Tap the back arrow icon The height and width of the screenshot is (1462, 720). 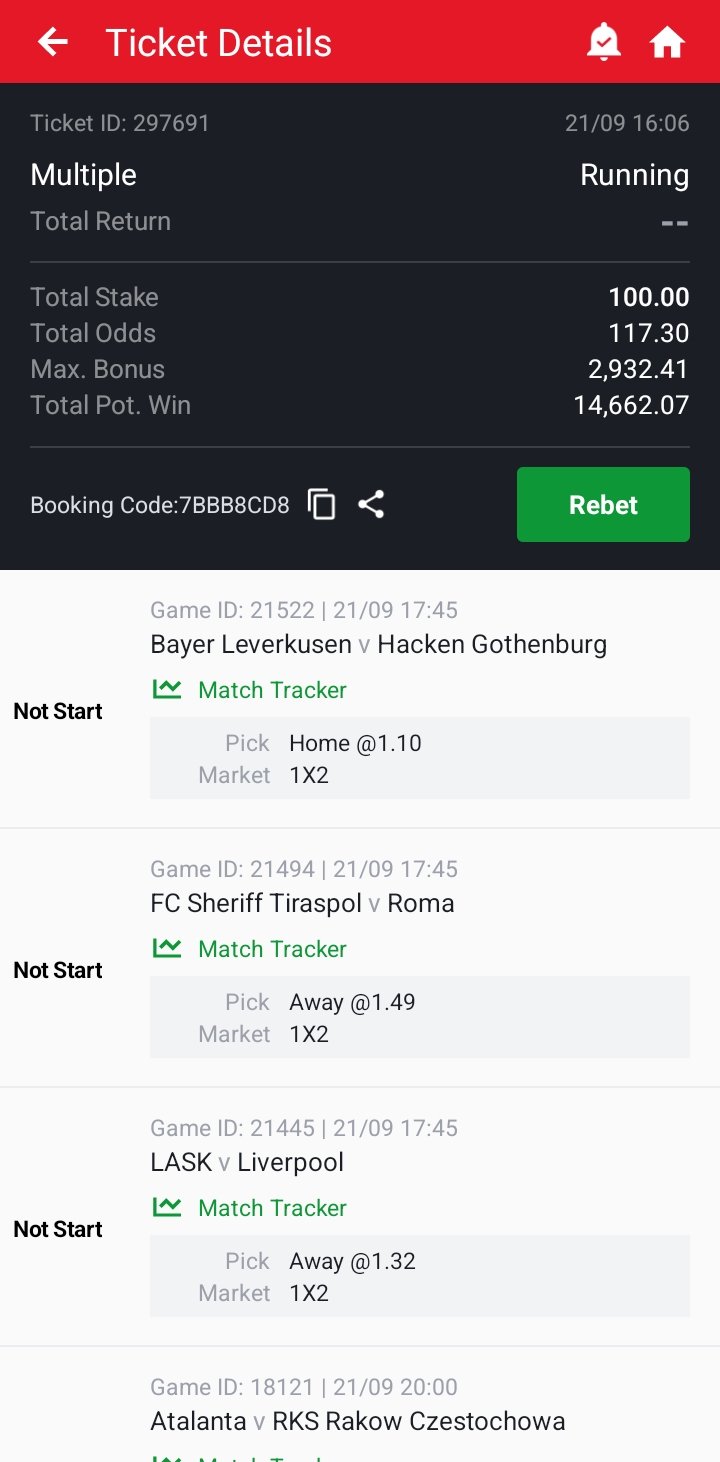[53, 42]
